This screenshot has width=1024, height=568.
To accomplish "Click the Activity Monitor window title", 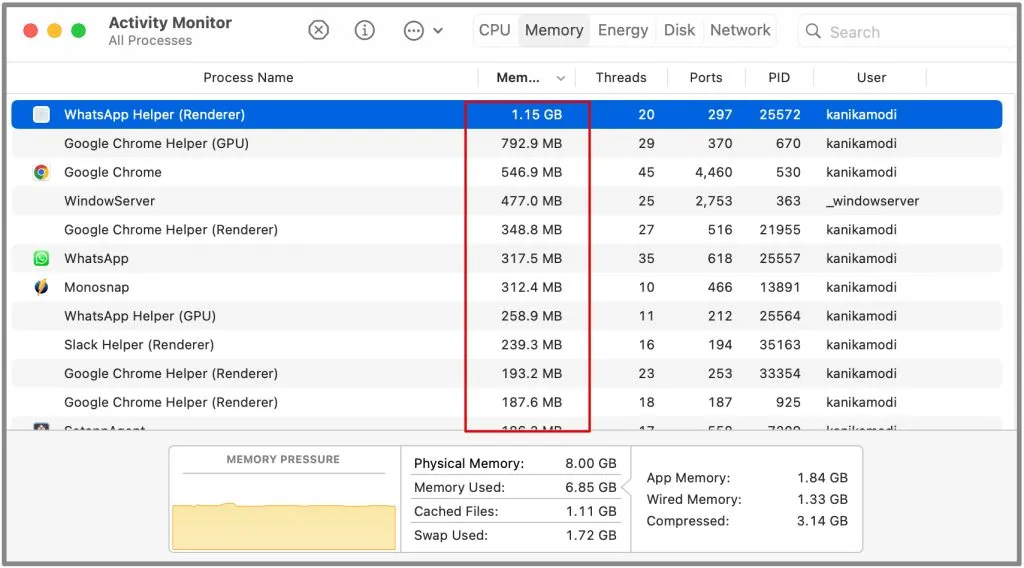I will (170, 23).
